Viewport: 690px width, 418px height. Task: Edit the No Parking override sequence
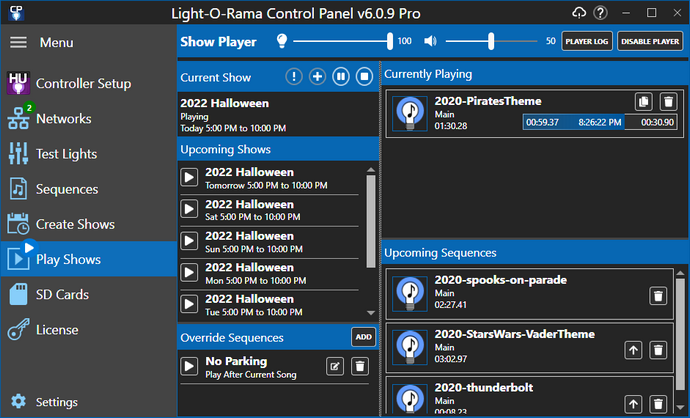[335, 366]
